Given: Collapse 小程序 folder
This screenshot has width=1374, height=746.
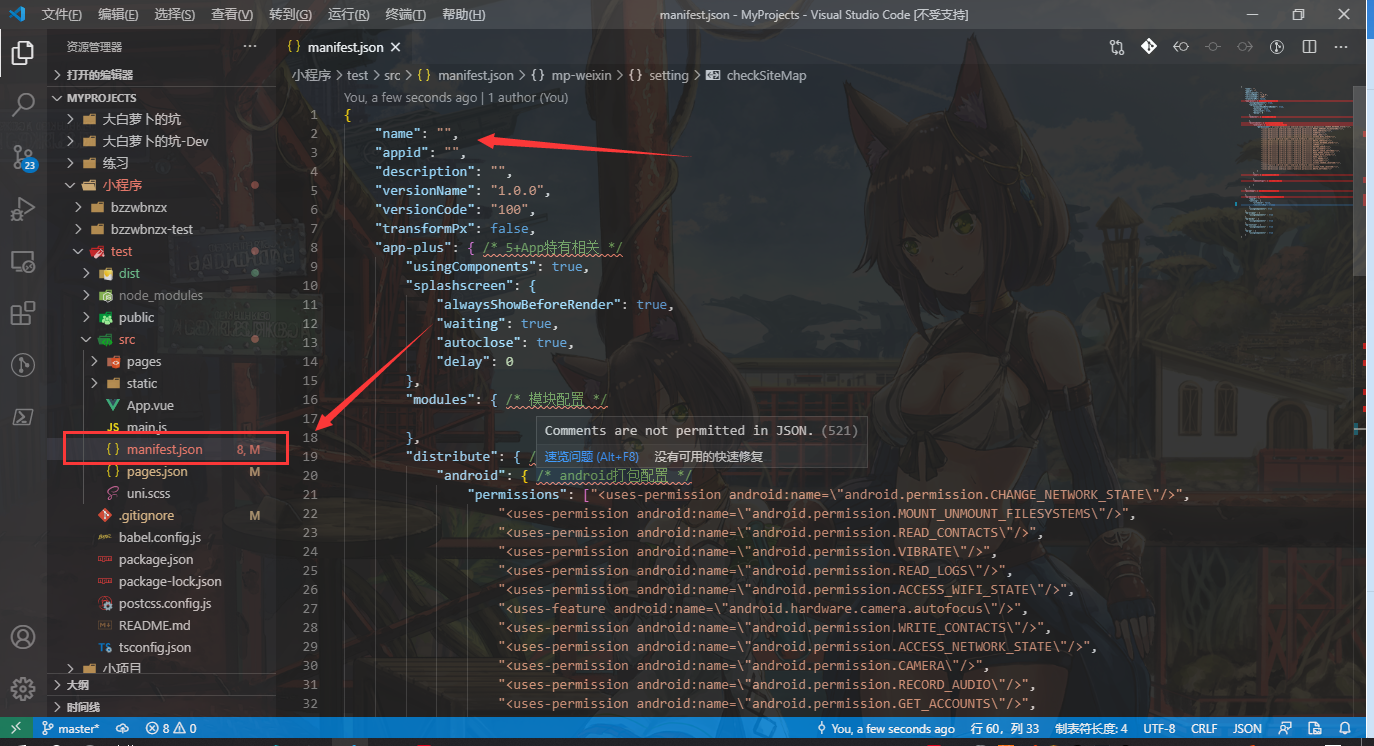Looking at the screenshot, I should 162,185.
